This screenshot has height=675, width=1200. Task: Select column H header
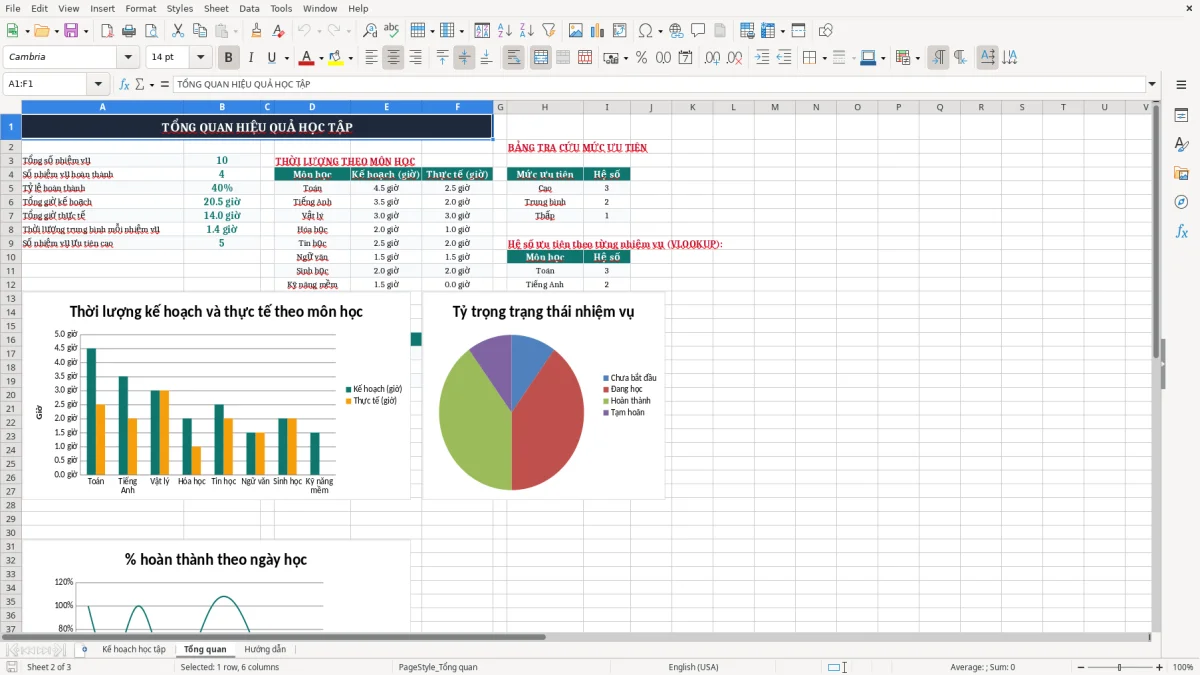545,107
